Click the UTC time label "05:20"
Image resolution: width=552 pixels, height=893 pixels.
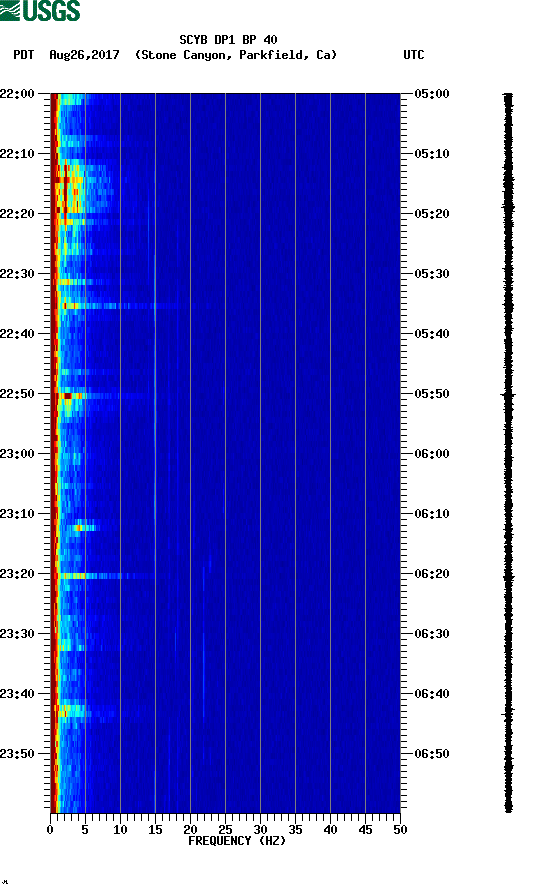point(432,214)
